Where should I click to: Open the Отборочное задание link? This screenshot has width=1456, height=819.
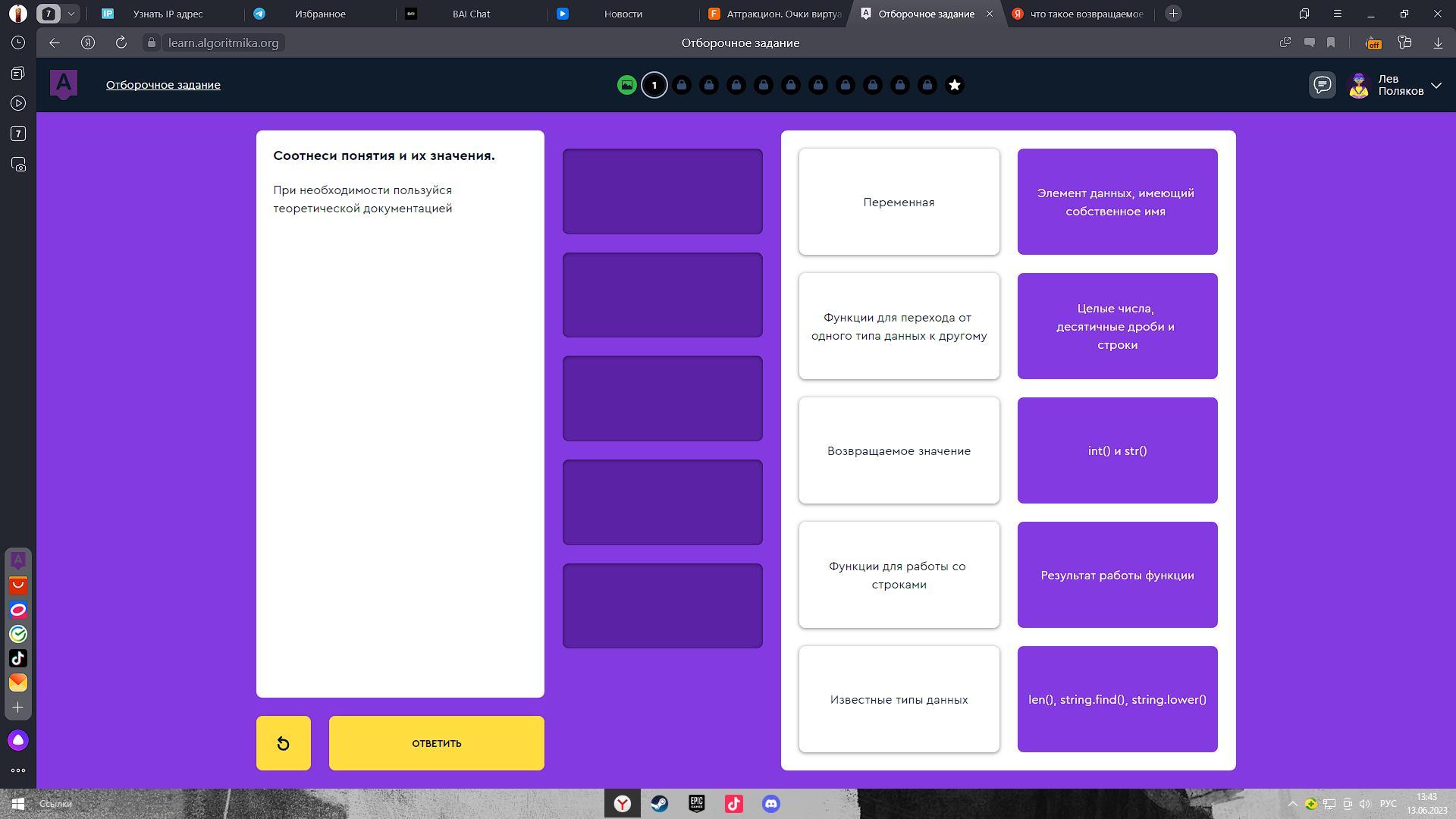pos(163,85)
